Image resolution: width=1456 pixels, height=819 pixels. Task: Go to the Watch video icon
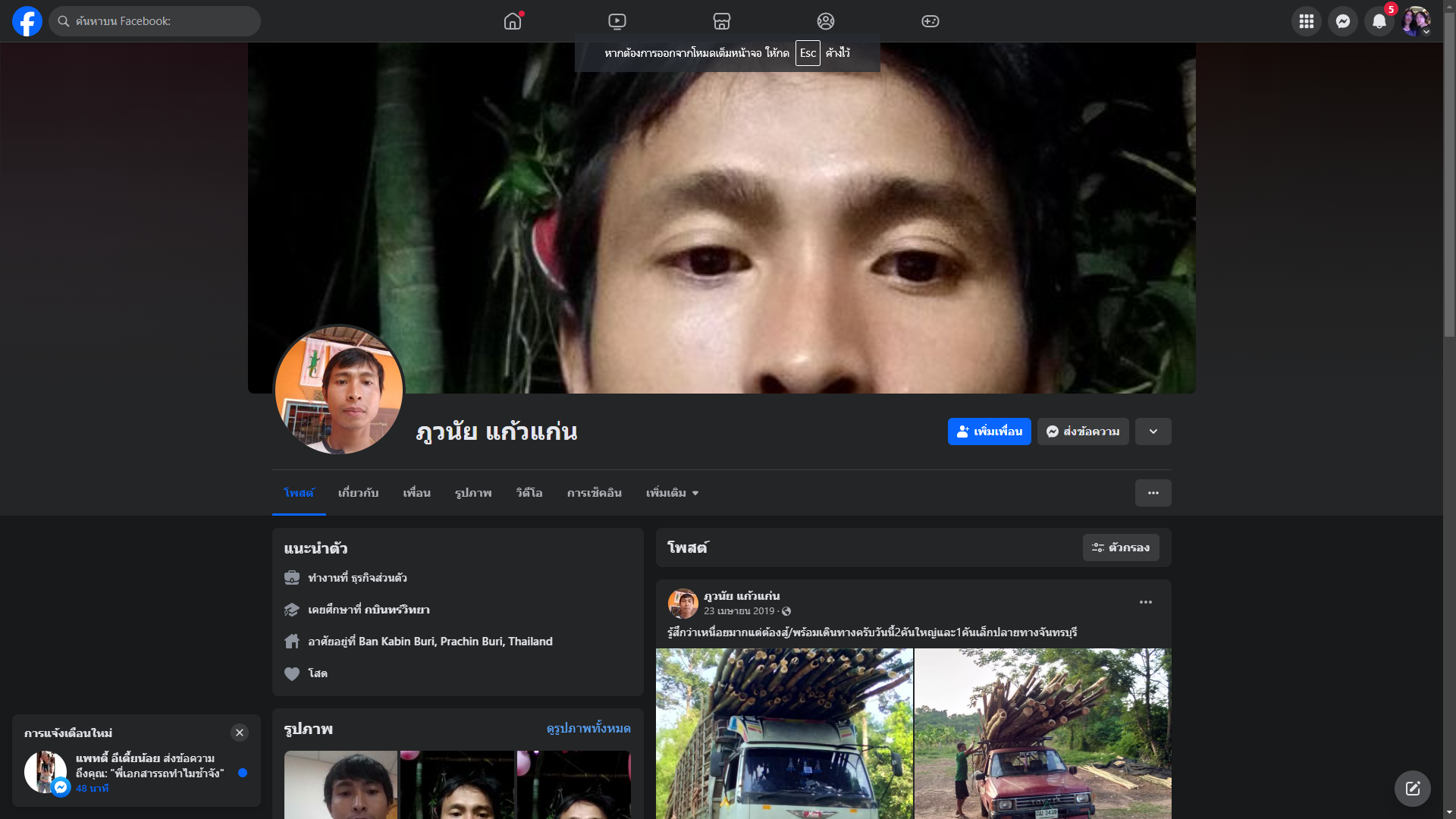tap(617, 21)
